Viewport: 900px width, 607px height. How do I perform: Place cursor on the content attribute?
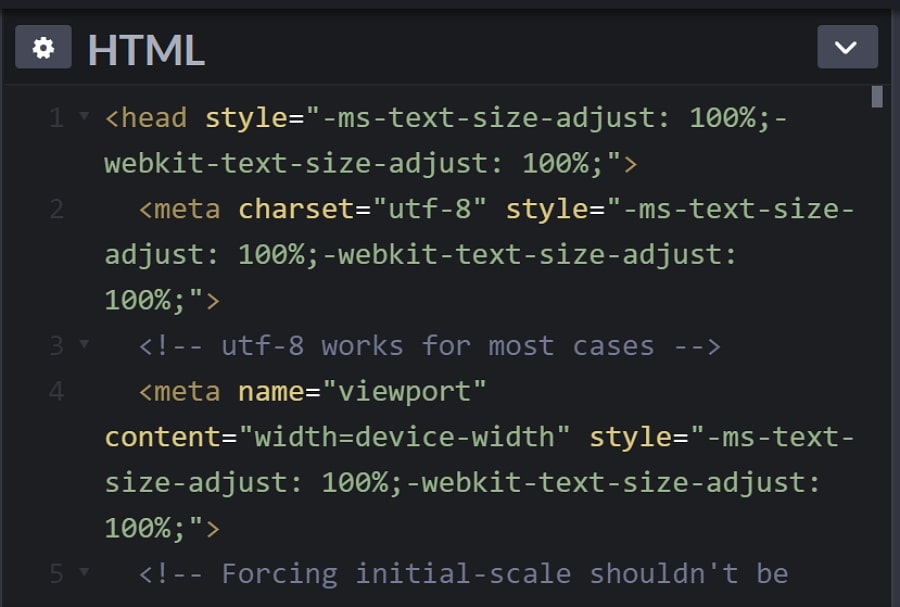click(162, 437)
